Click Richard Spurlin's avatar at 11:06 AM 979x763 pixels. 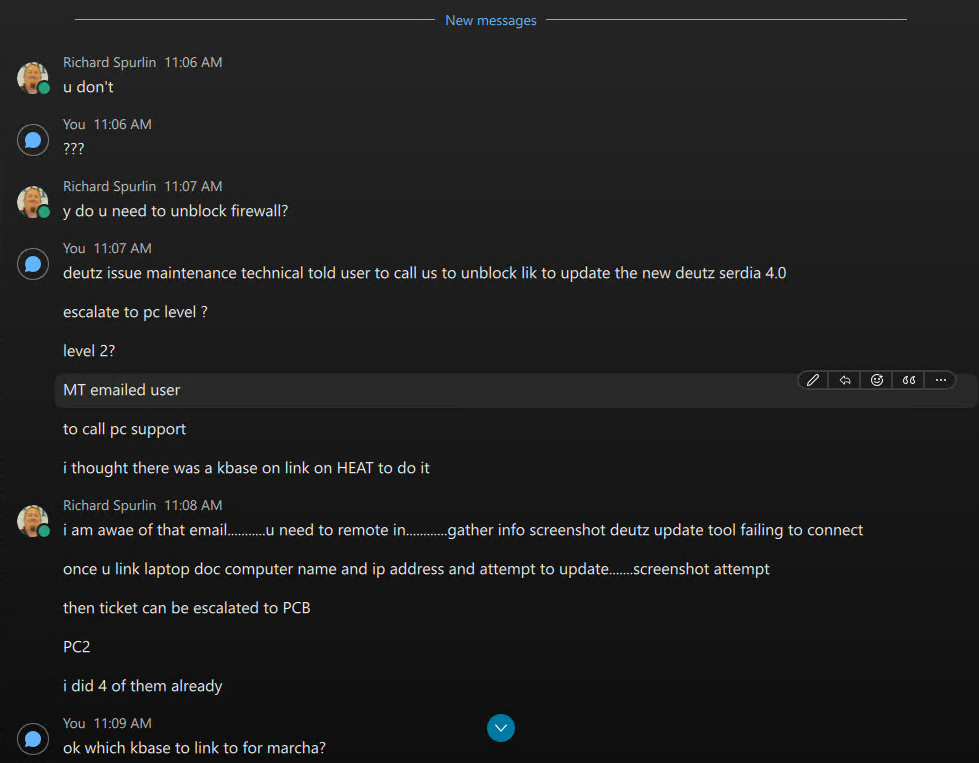[32, 77]
